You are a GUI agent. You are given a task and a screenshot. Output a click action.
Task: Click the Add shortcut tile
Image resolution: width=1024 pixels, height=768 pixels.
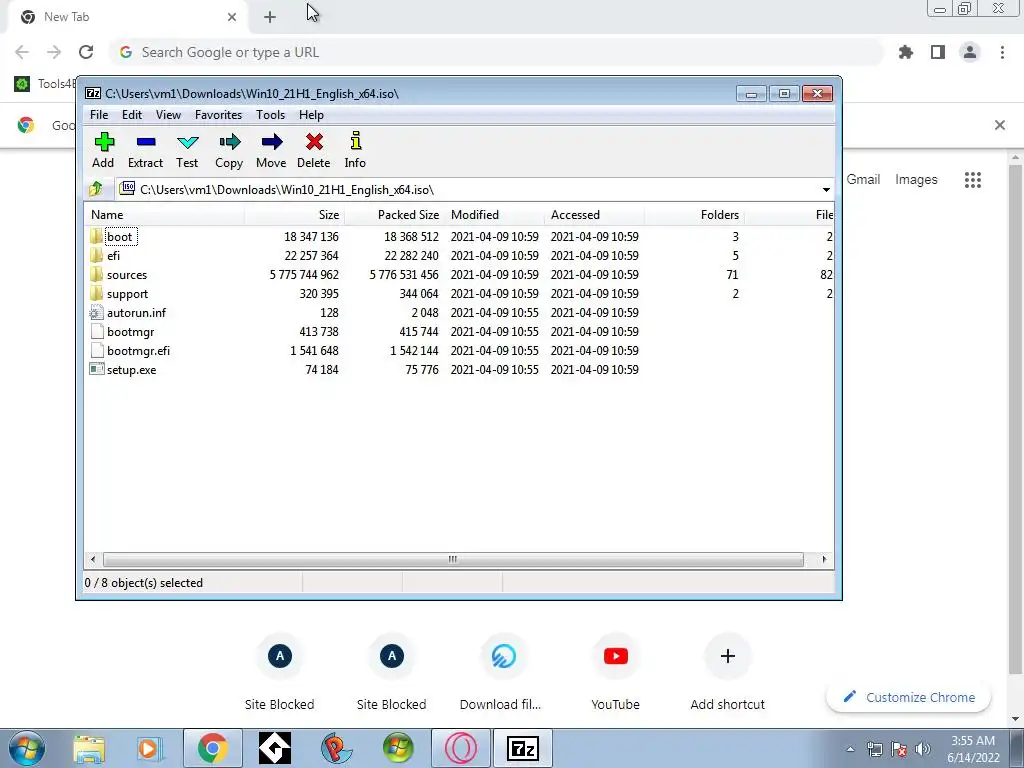point(728,673)
